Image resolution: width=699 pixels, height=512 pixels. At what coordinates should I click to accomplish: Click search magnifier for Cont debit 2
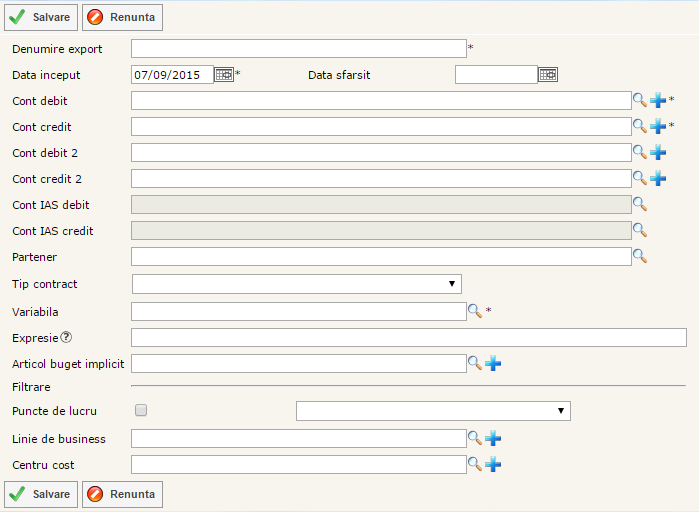(640, 152)
